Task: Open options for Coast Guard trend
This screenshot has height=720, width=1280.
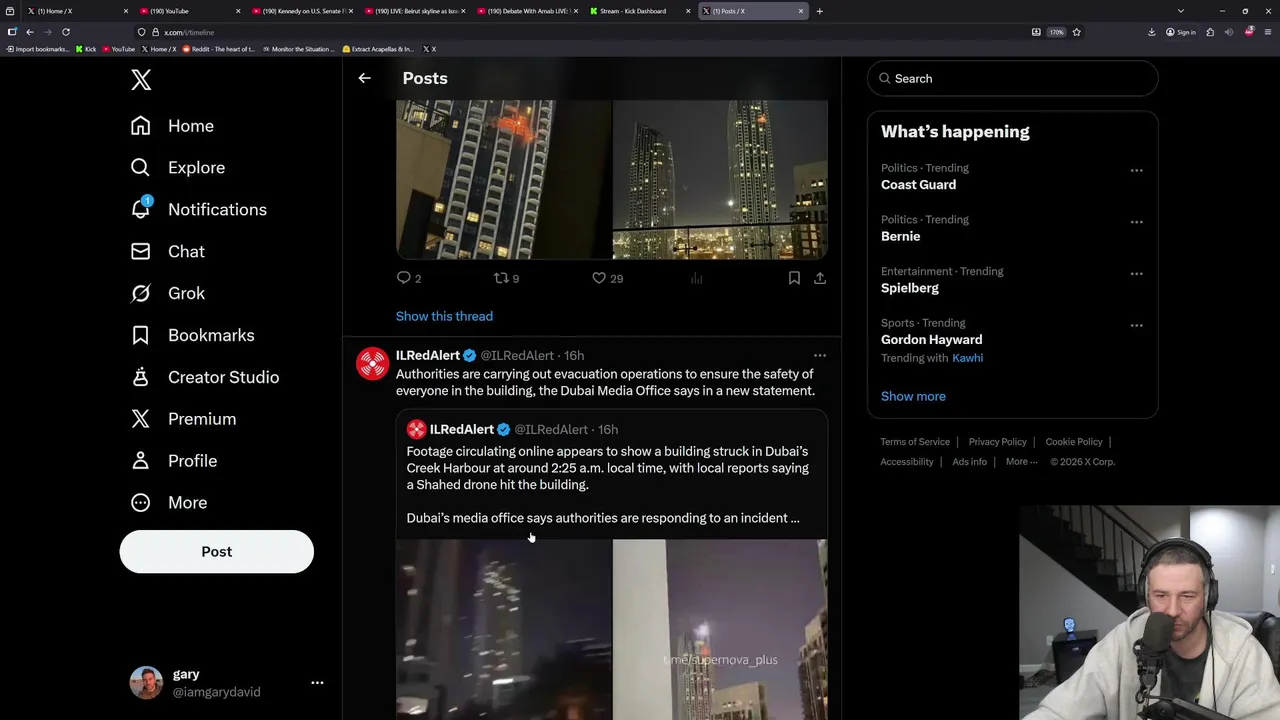Action: 1136,171
